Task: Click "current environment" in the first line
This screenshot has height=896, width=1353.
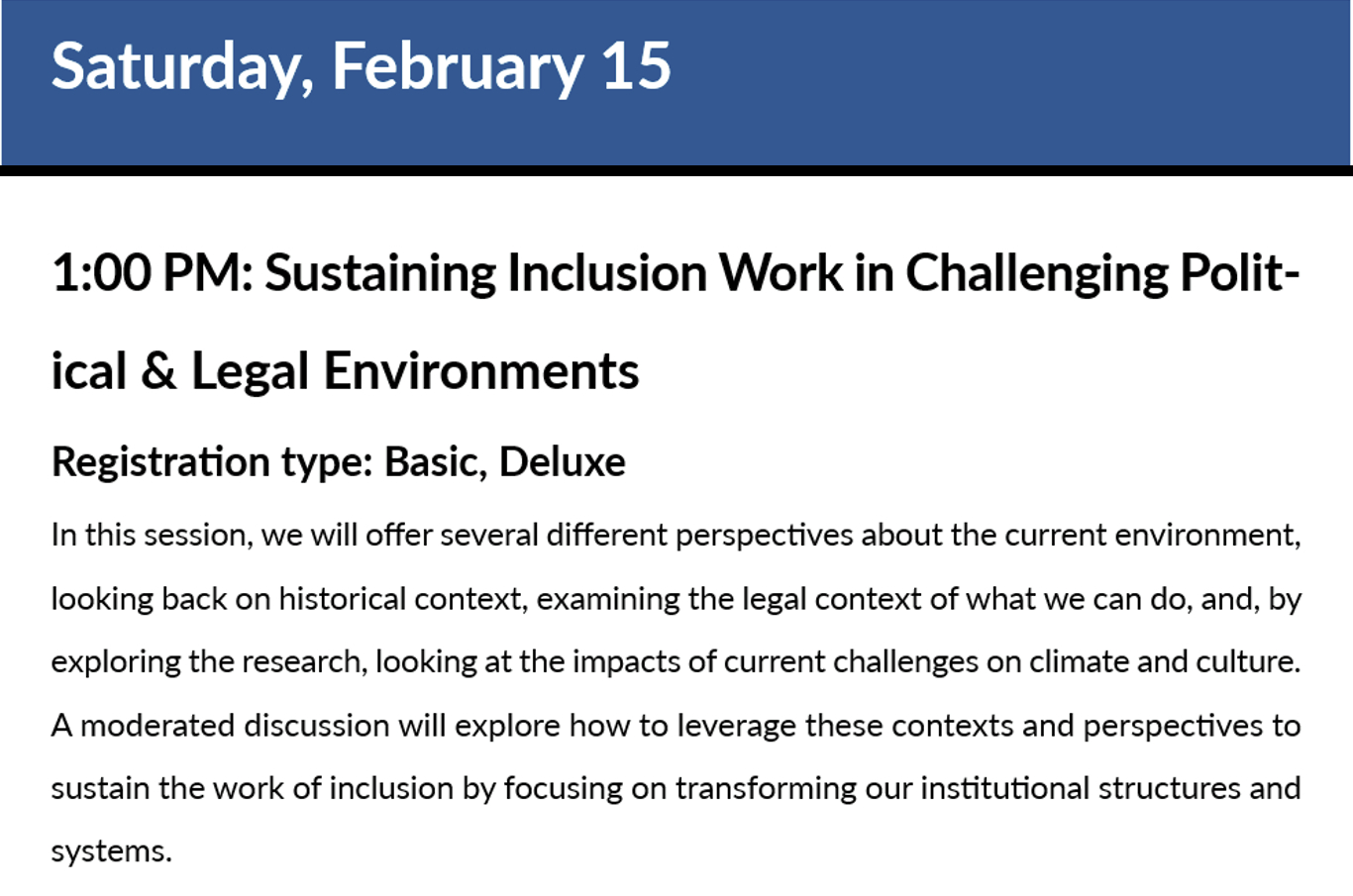Action: [x=1150, y=536]
